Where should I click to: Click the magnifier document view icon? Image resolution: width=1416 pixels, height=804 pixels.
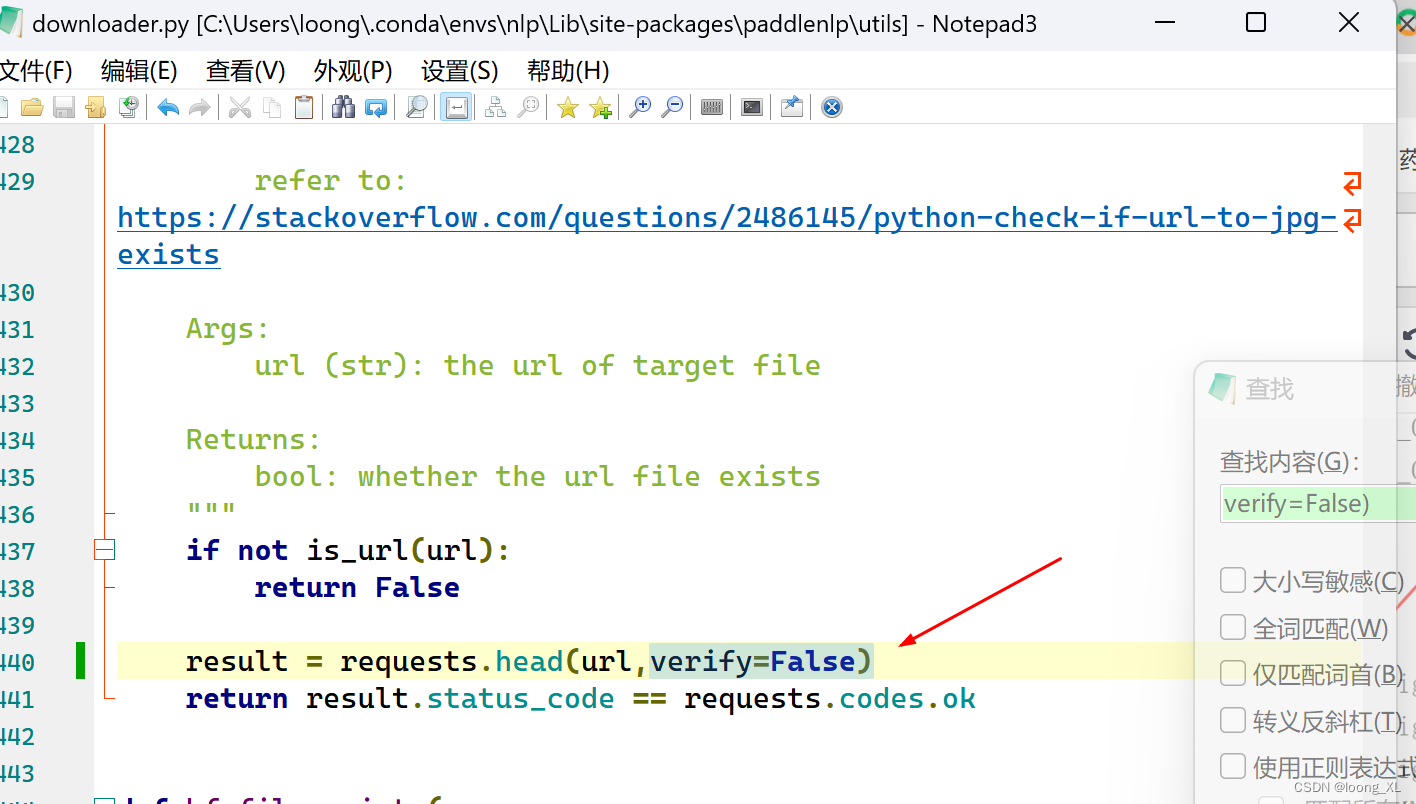coord(416,107)
